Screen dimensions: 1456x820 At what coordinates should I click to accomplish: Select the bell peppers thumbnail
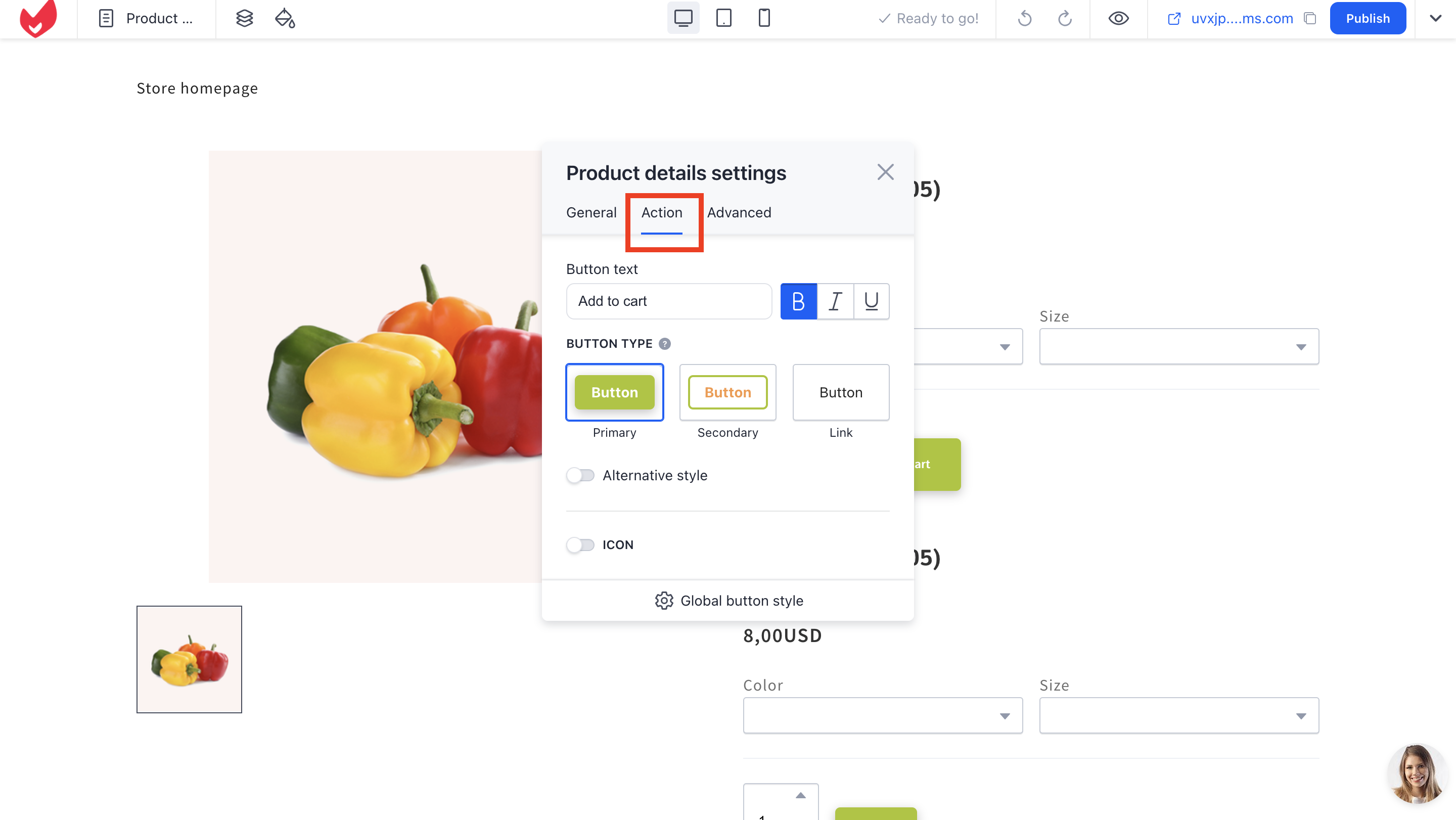(x=189, y=659)
